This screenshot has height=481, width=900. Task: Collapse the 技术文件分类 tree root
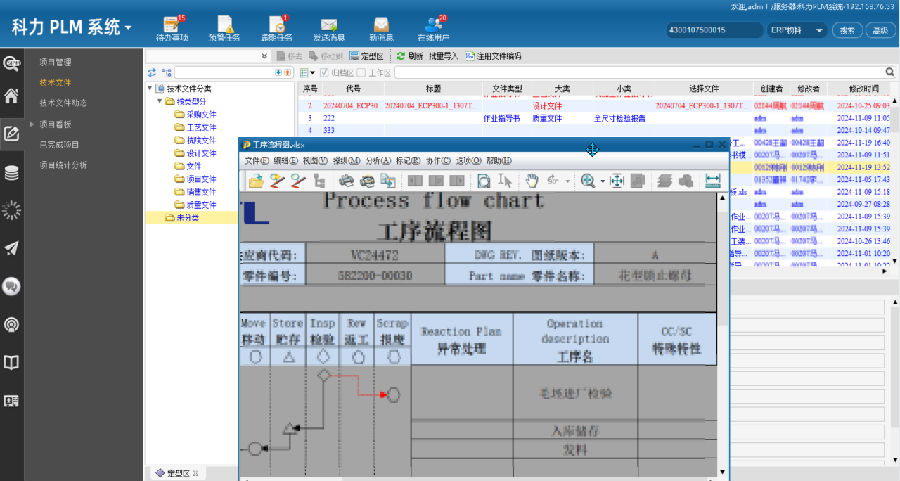pos(148,89)
